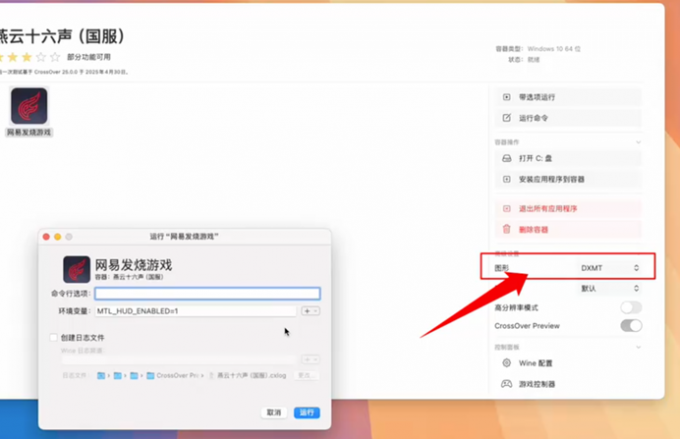
Task: Click the 更改 button next to the log file path
Action: click(x=306, y=376)
